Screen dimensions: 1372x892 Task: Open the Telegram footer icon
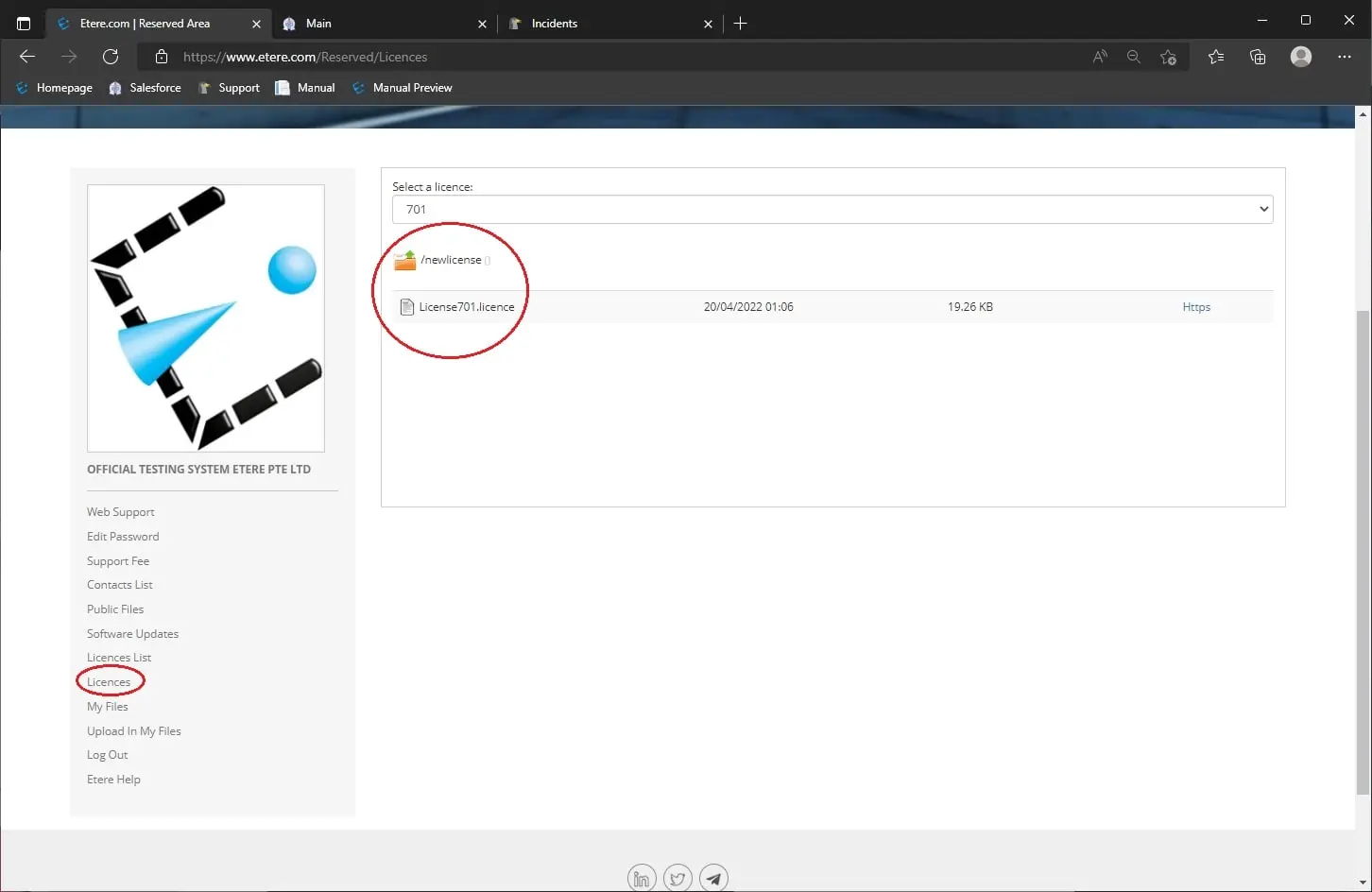[713, 879]
